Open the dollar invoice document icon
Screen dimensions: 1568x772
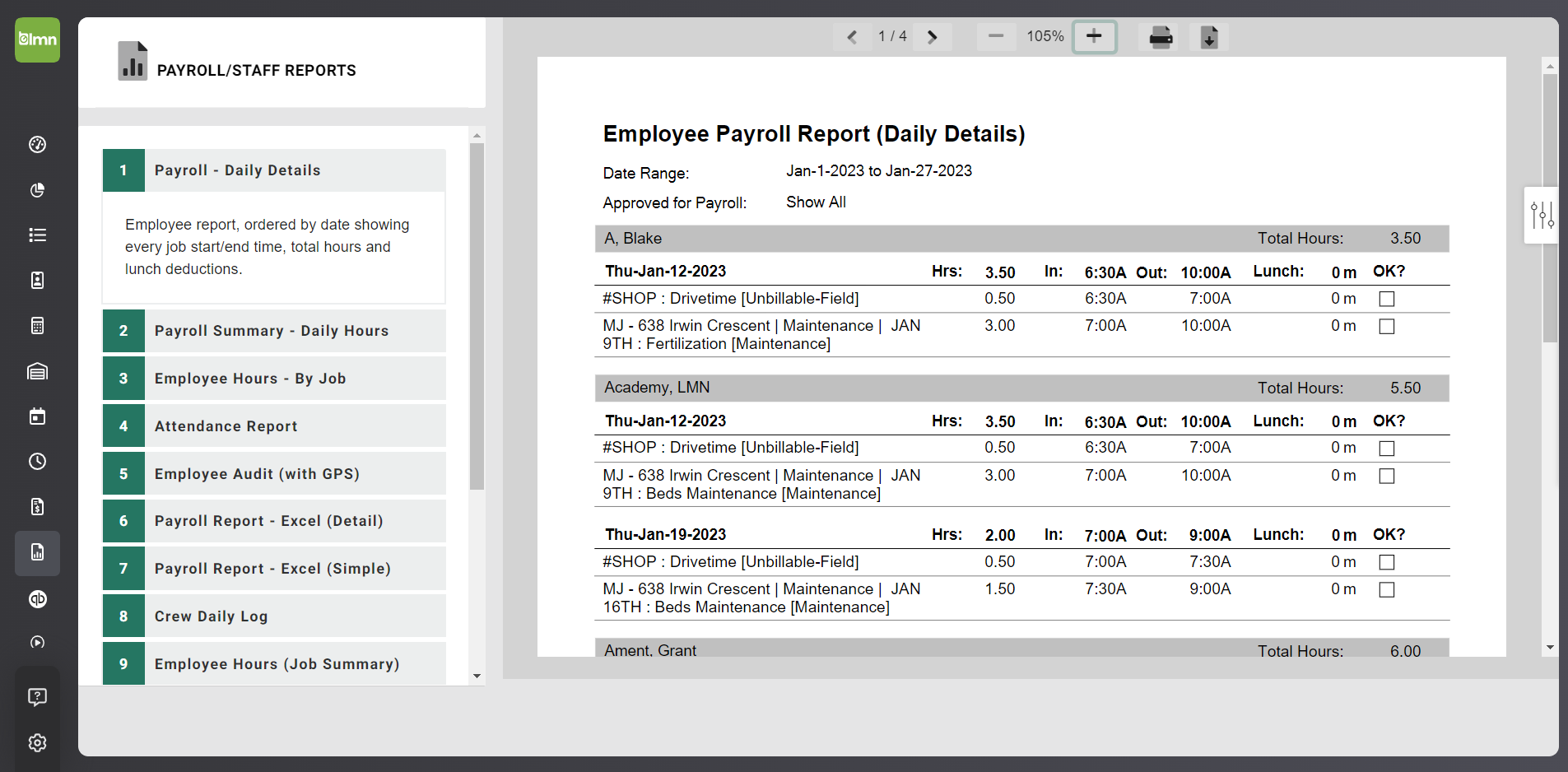[37, 507]
